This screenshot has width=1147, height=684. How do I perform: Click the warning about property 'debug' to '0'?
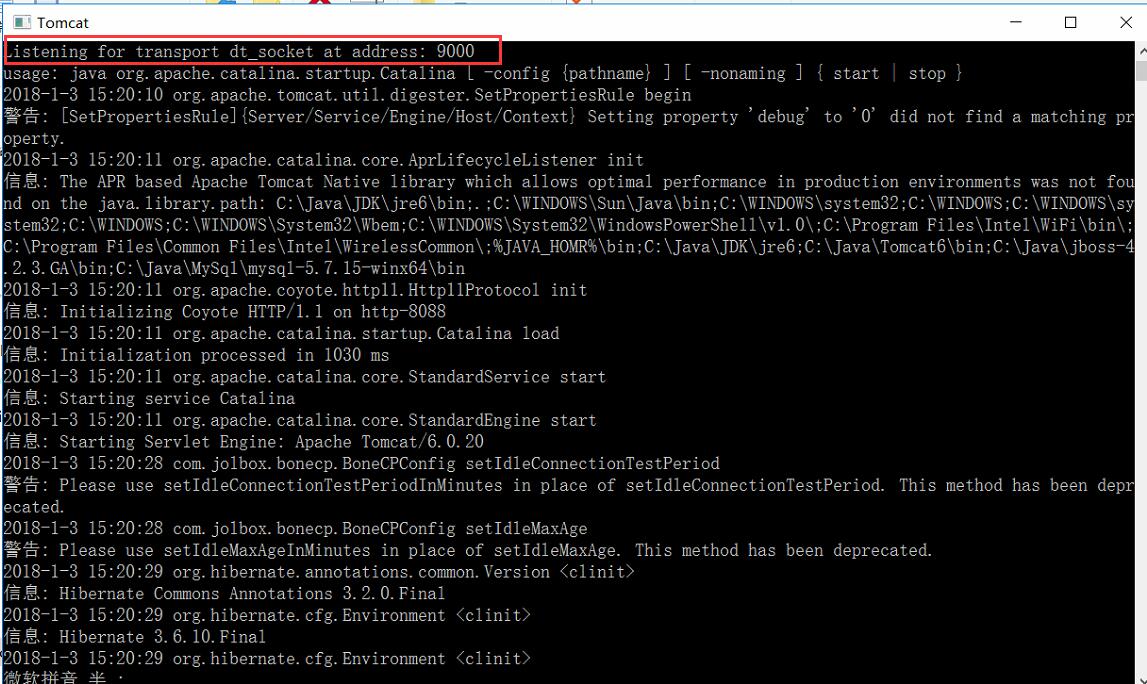click(x=568, y=116)
